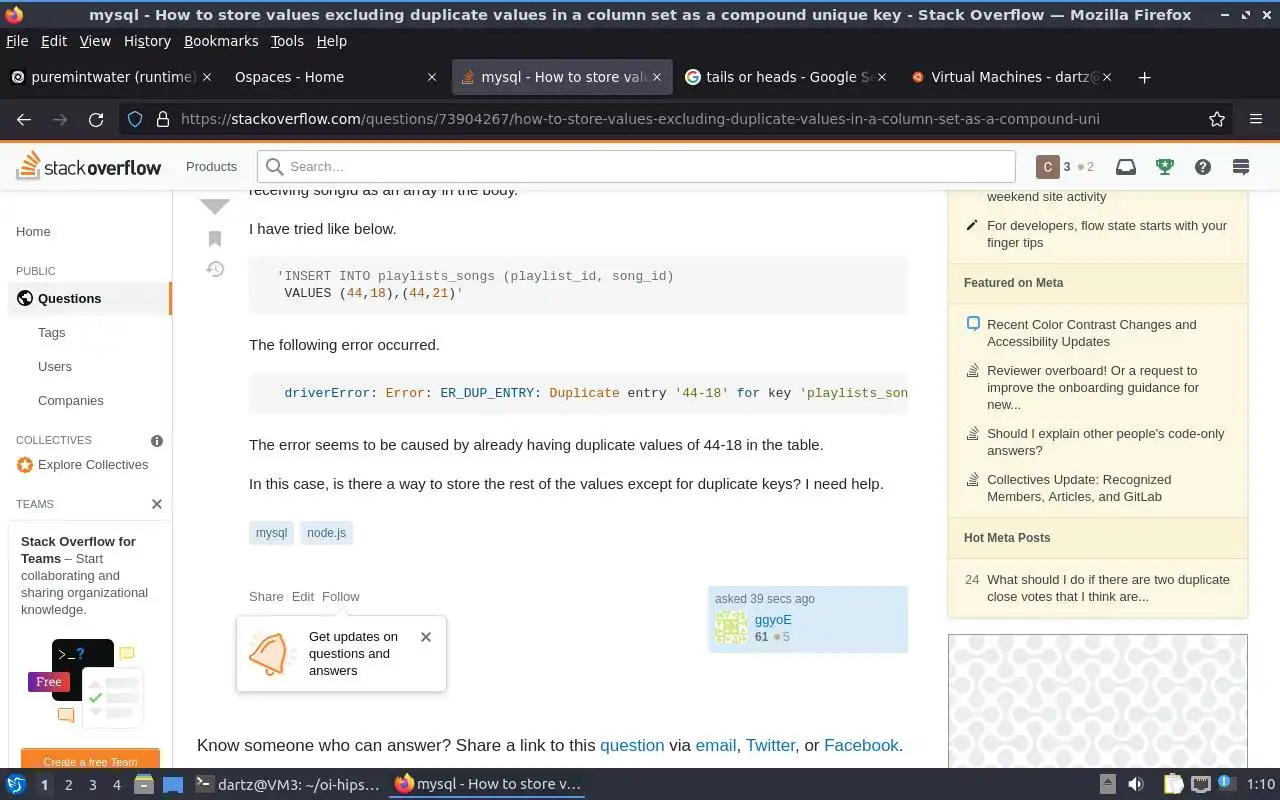Switch to workspace 2 in the taskbar
1280x800 pixels.
69,785
